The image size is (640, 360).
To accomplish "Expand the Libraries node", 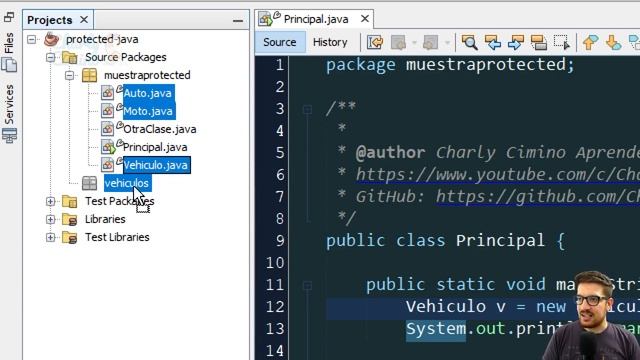I will point(50,219).
